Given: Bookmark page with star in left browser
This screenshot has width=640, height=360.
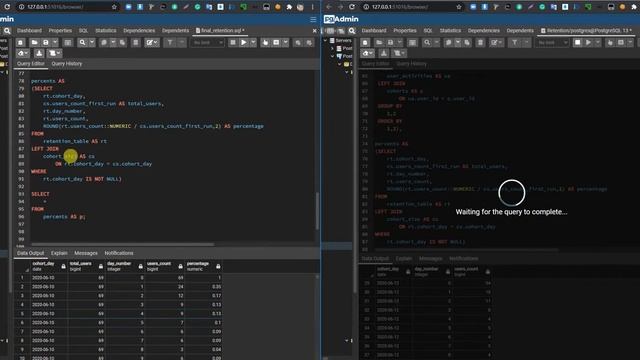Looking at the screenshot, I should (114, 7).
